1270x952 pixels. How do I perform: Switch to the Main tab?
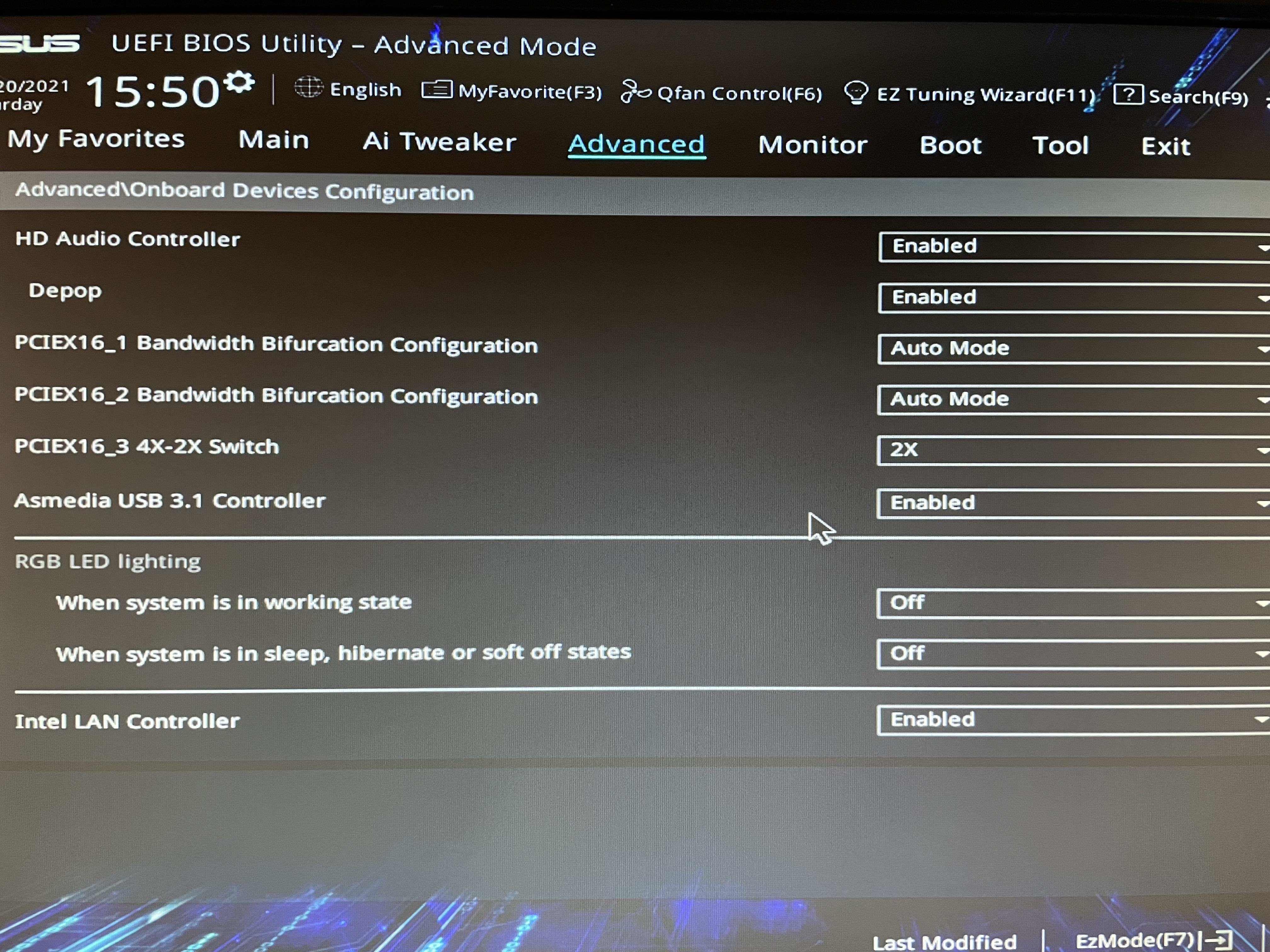pyautogui.click(x=274, y=140)
